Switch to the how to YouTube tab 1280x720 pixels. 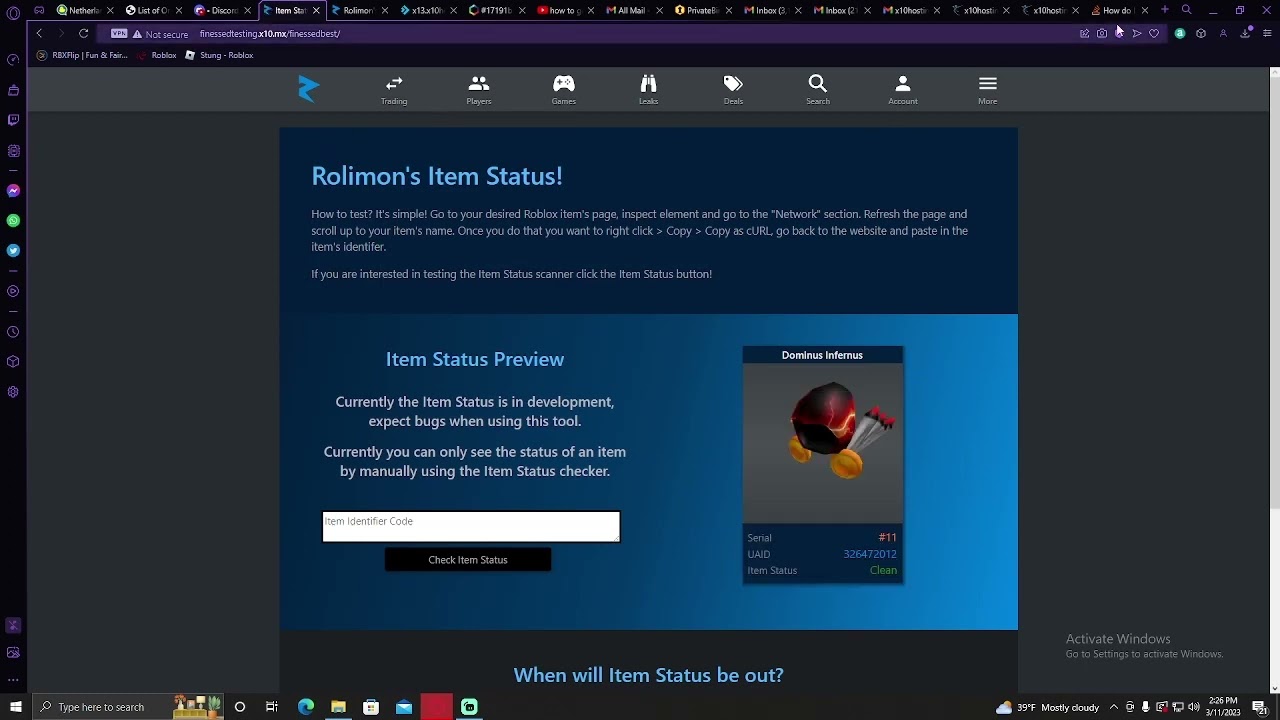[564, 10]
